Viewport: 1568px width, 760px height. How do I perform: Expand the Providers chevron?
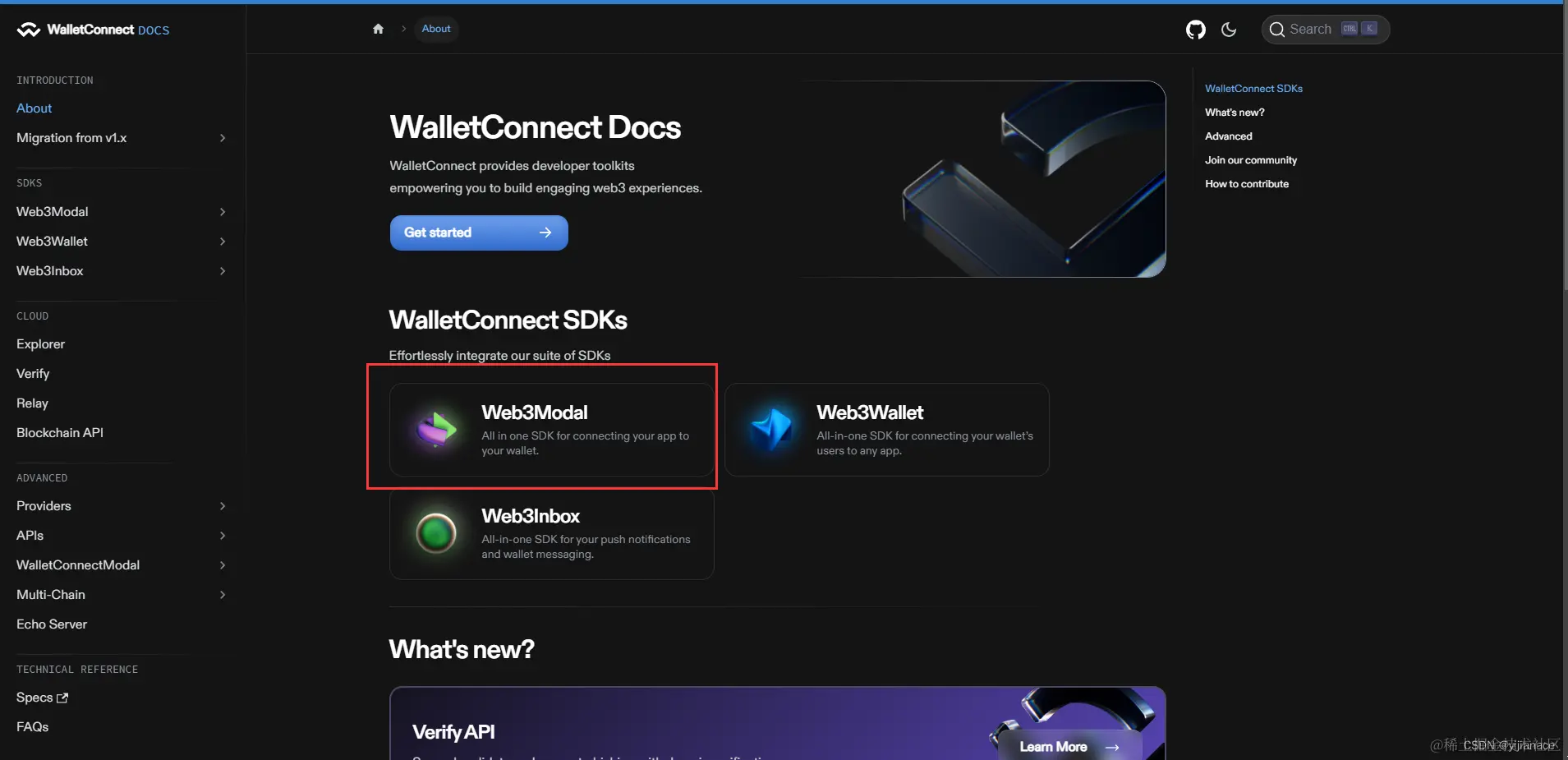click(x=223, y=506)
